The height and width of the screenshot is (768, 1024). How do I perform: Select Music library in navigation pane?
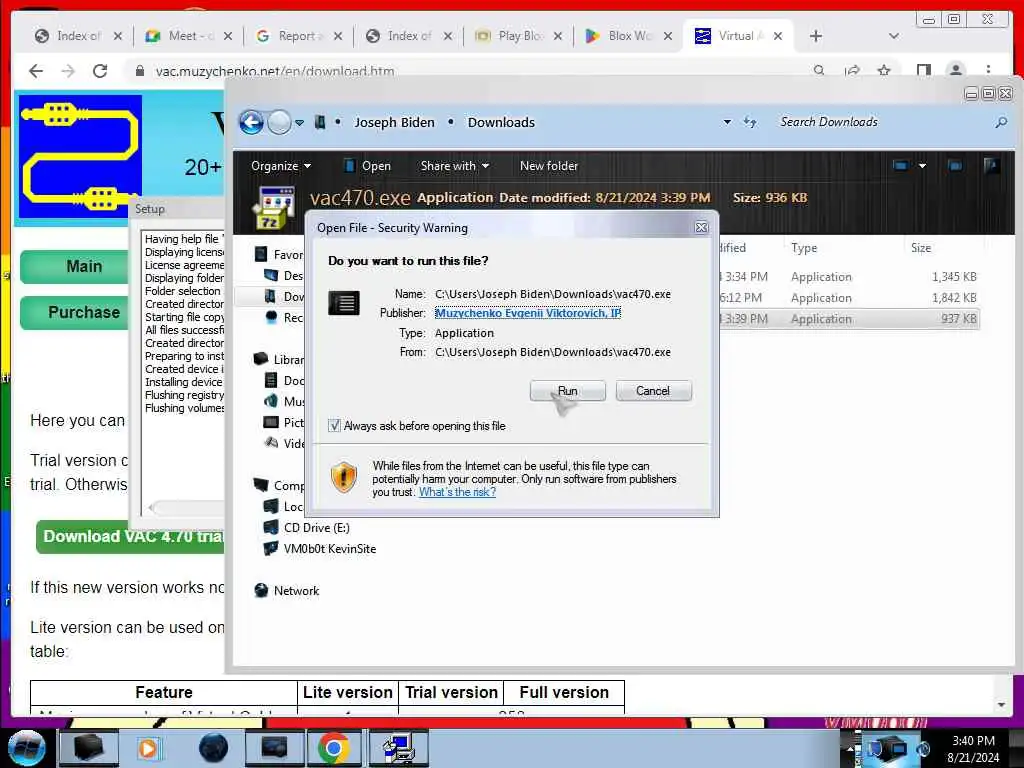click(x=285, y=401)
